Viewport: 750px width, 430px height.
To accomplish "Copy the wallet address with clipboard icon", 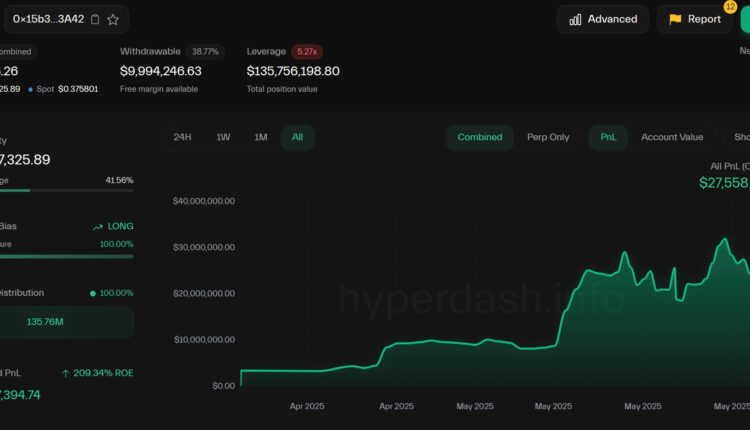I will pyautogui.click(x=95, y=19).
